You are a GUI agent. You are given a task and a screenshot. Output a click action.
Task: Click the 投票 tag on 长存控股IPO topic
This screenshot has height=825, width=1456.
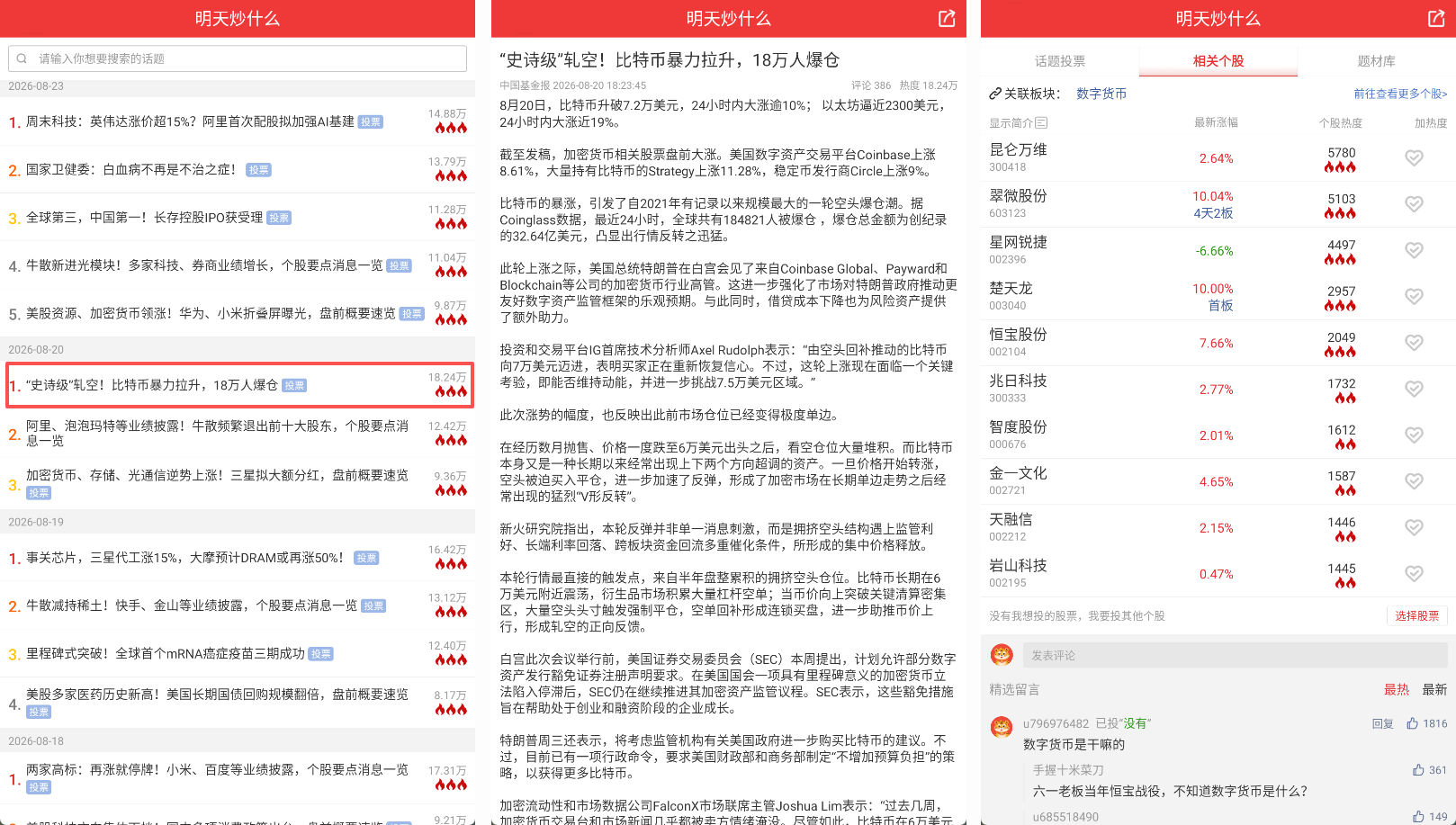[279, 218]
